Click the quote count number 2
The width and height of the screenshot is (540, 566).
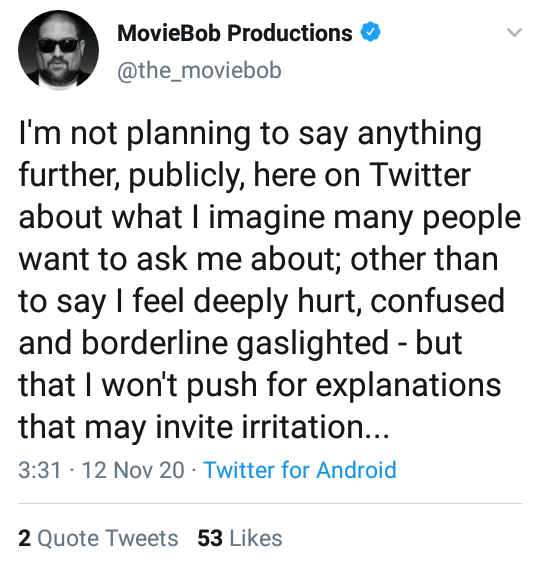pos(25,538)
